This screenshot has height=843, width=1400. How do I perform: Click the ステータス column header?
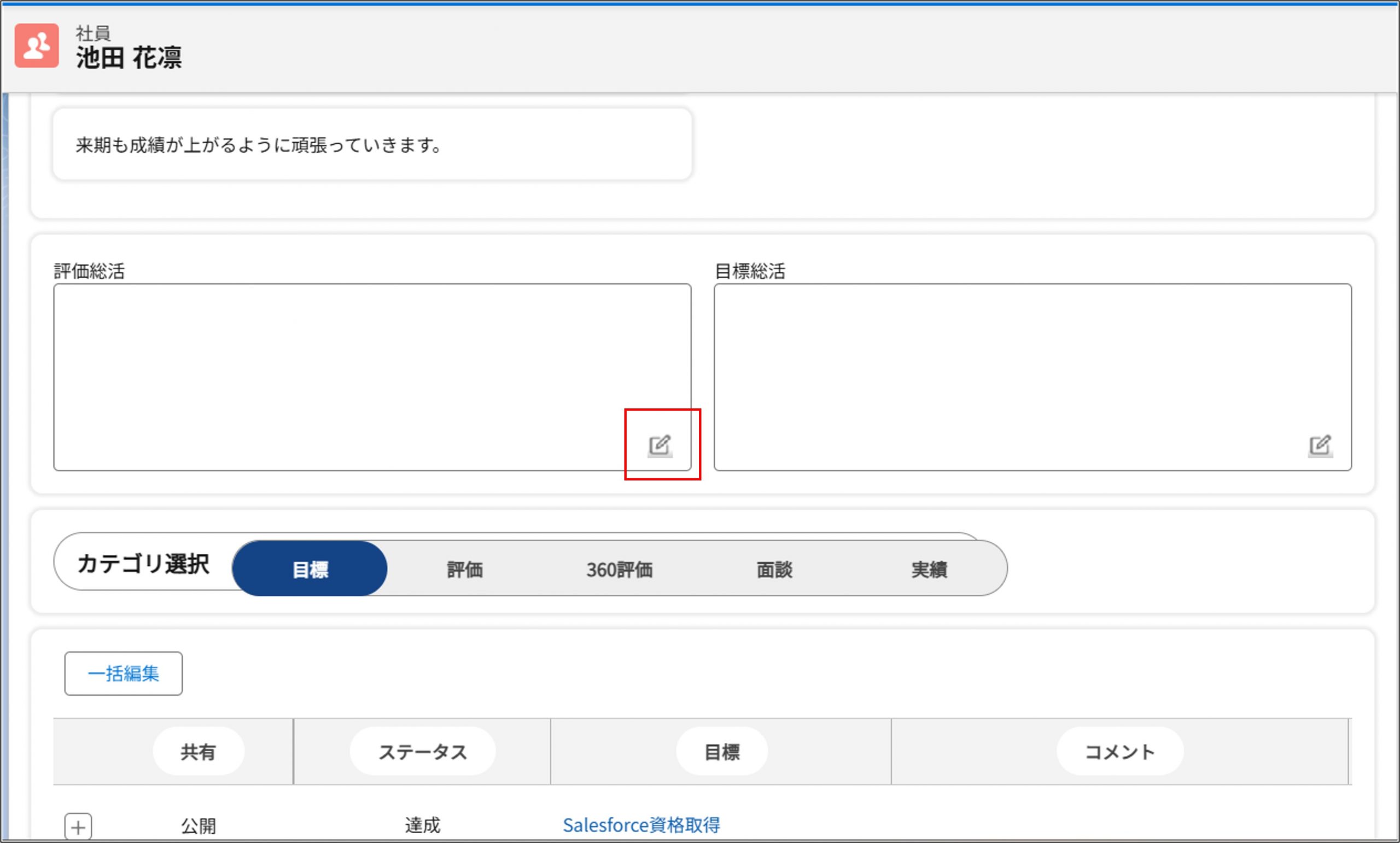[x=422, y=752]
